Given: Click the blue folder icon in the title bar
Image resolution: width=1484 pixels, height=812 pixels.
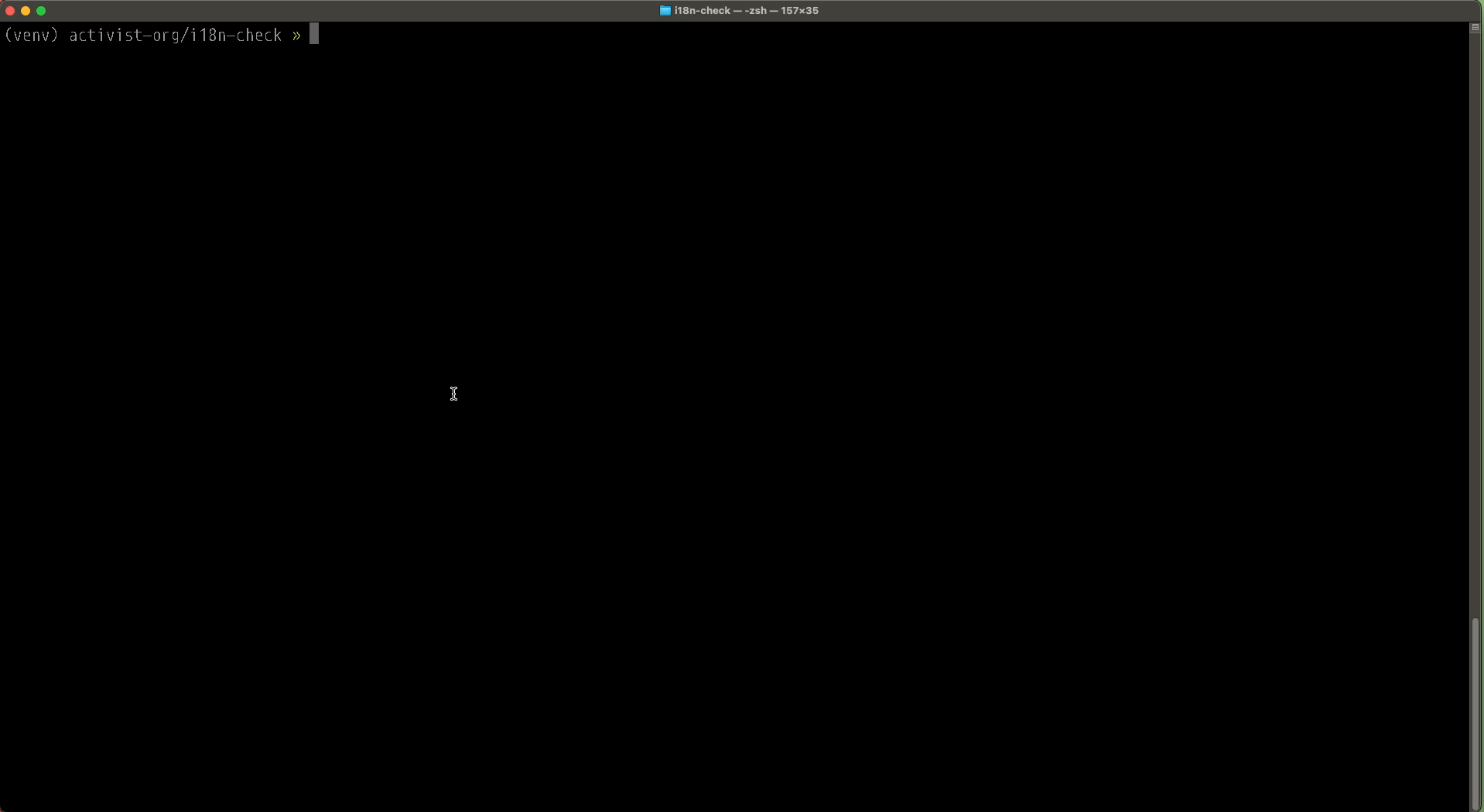Looking at the screenshot, I should click(665, 10).
